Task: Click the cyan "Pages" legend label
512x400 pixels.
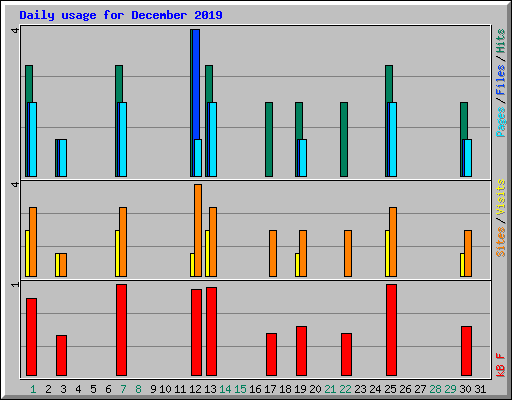Action: coord(501,122)
